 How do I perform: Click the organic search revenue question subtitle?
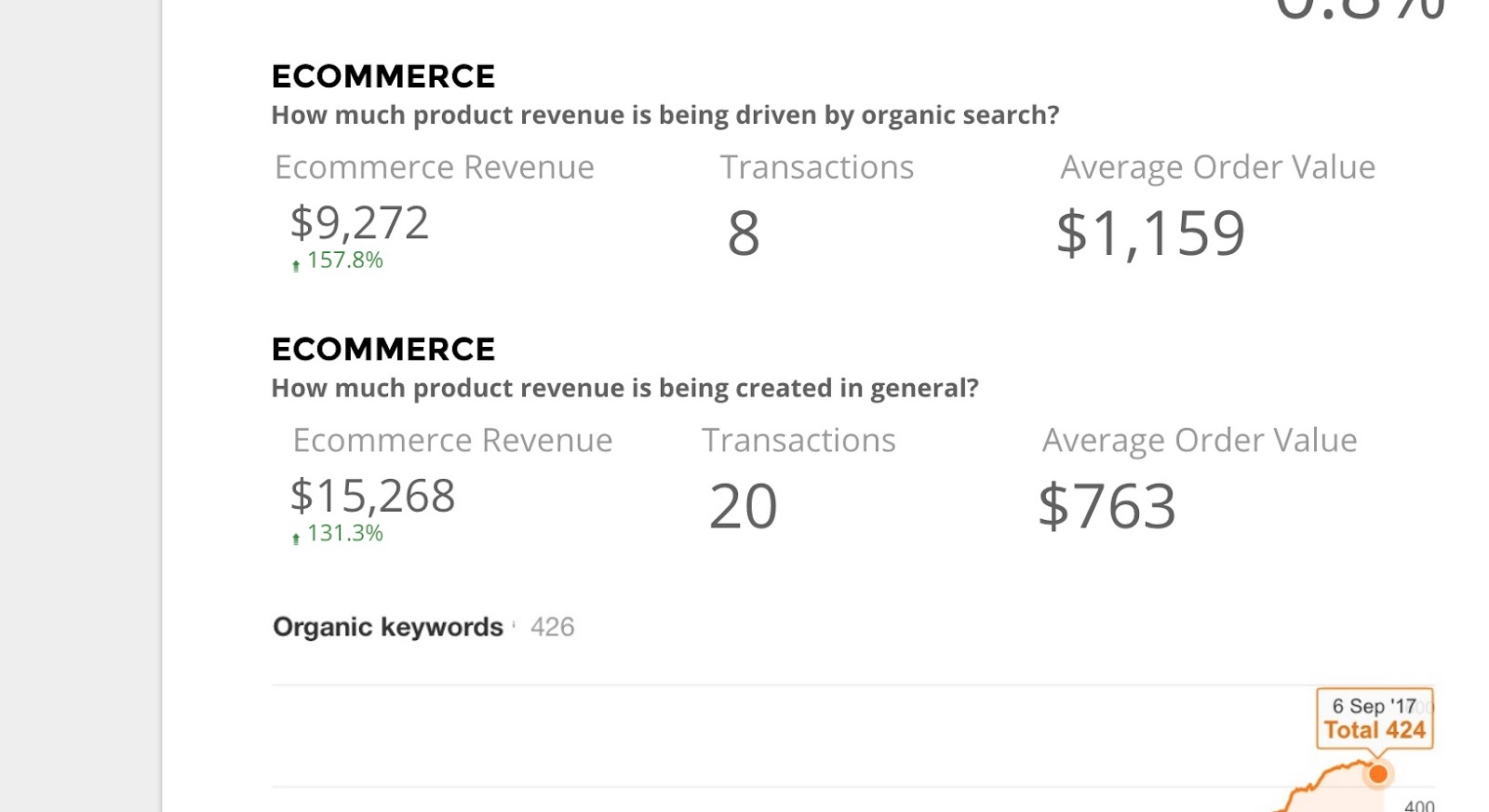(x=664, y=115)
